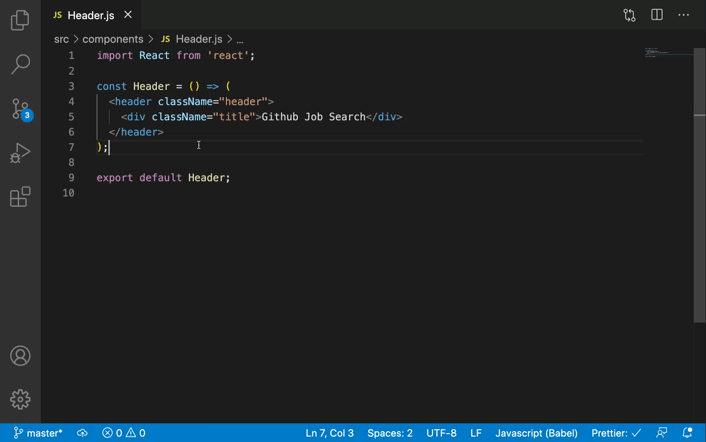This screenshot has width=706, height=442.
Task: Select the Header.js editor tab
Action: pos(91,15)
